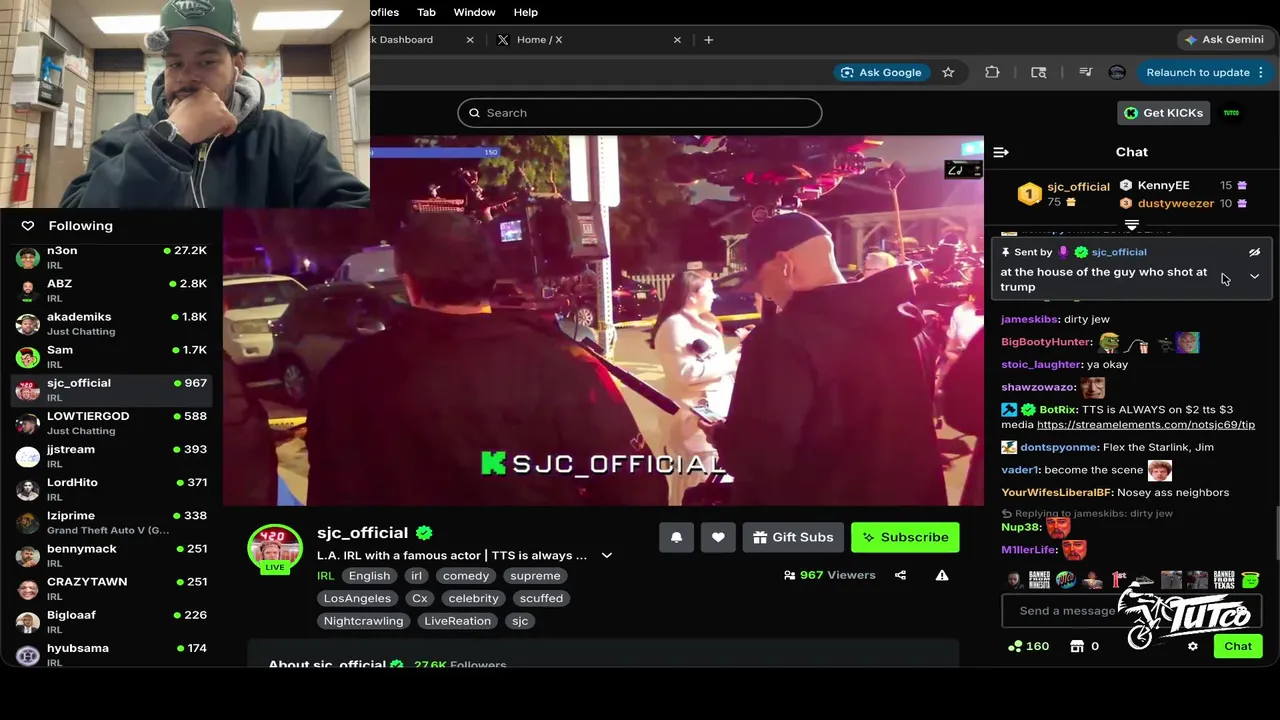Open benny mack channel in sidebar

click(x=112, y=555)
